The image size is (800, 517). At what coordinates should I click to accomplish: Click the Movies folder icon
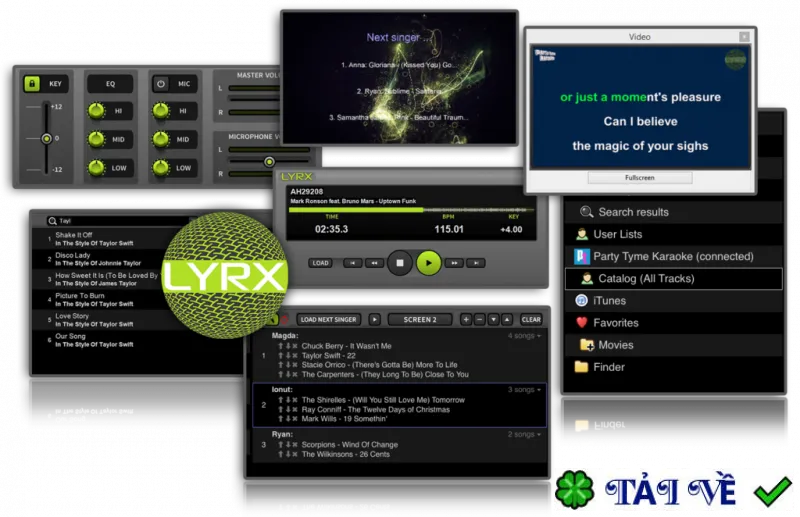(x=587, y=345)
